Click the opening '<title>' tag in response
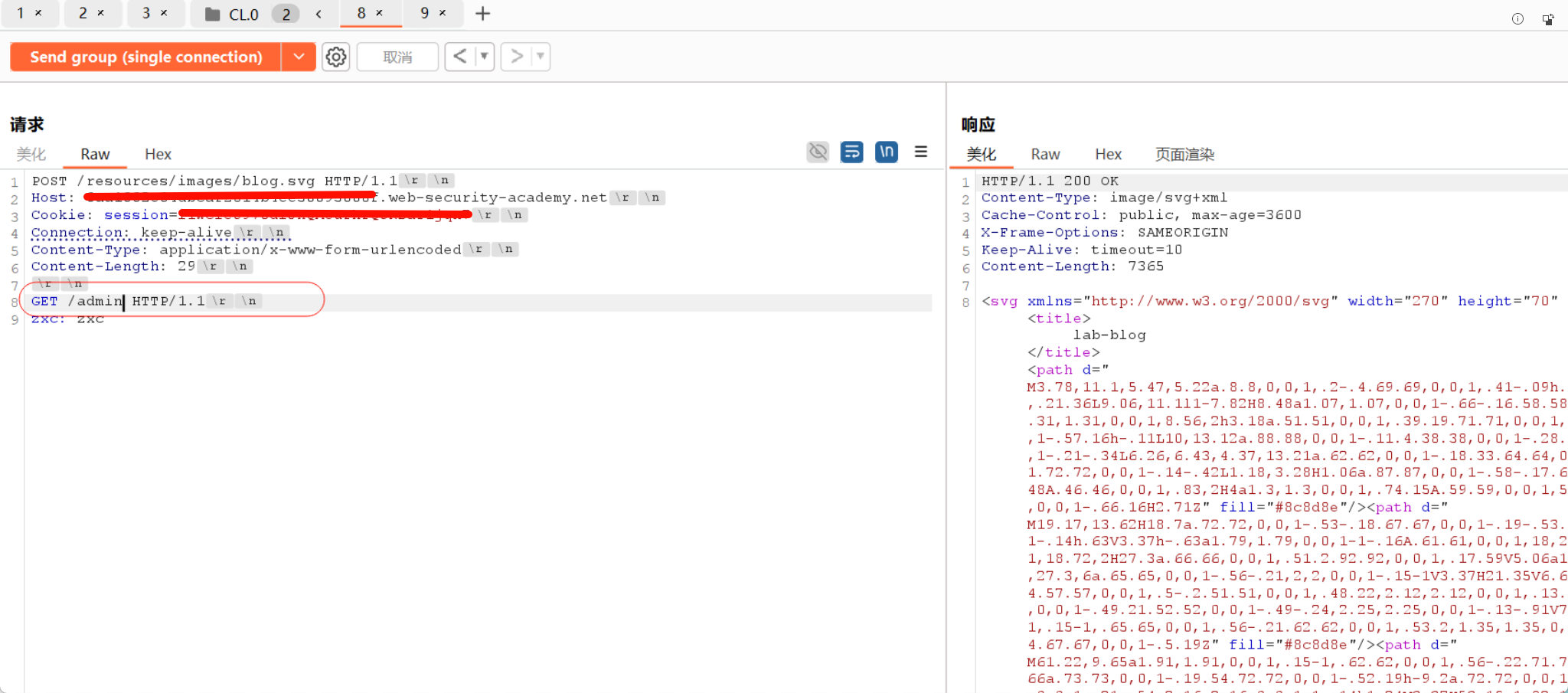The height and width of the screenshot is (693, 1568). tap(1059, 319)
